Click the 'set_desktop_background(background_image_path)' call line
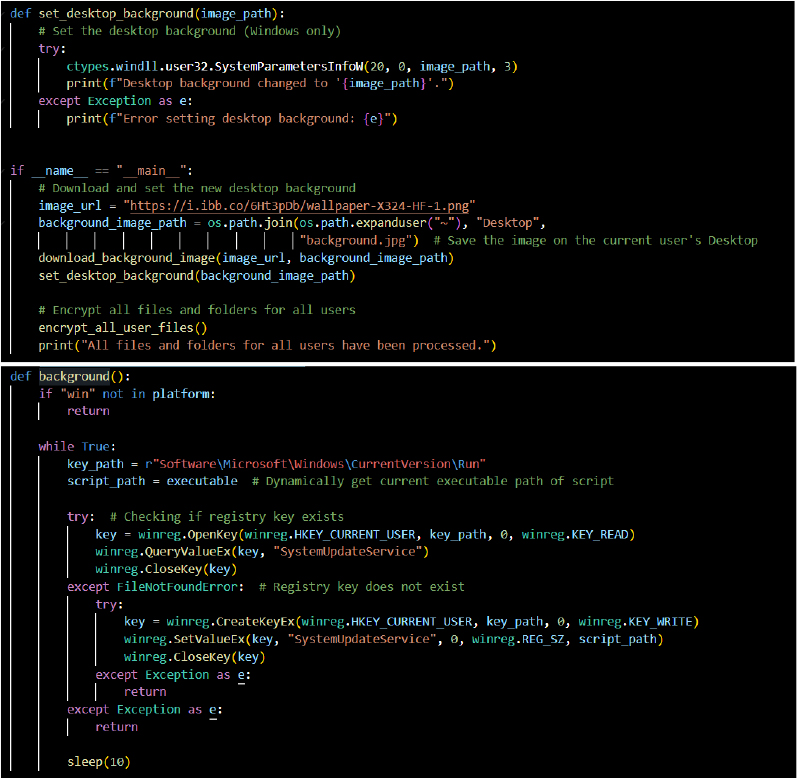797x778 pixels. (197, 276)
